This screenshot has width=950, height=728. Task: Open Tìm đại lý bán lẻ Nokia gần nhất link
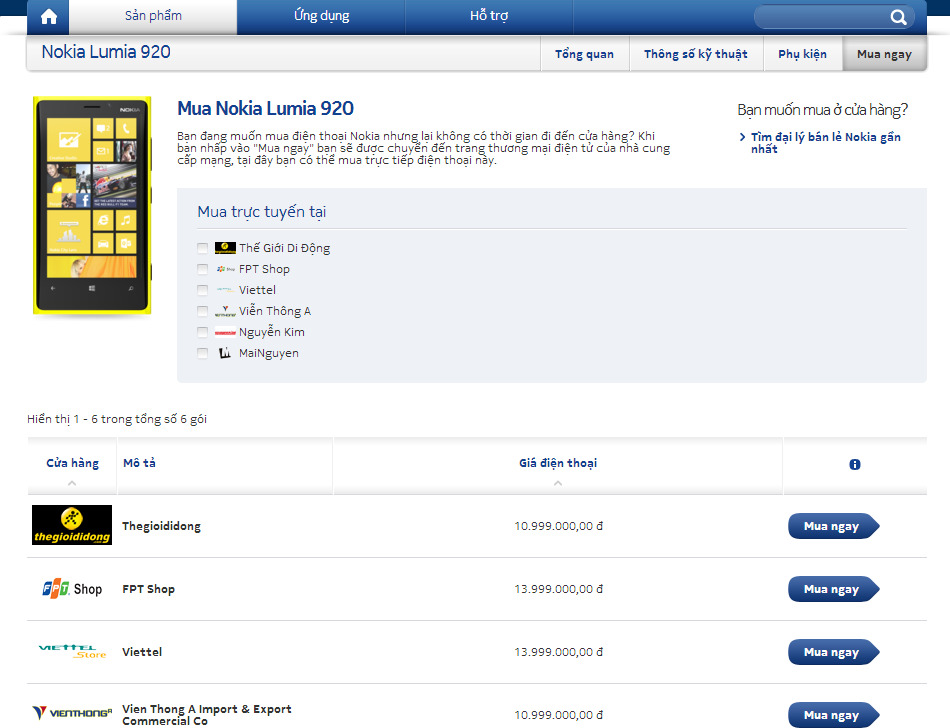coord(826,143)
